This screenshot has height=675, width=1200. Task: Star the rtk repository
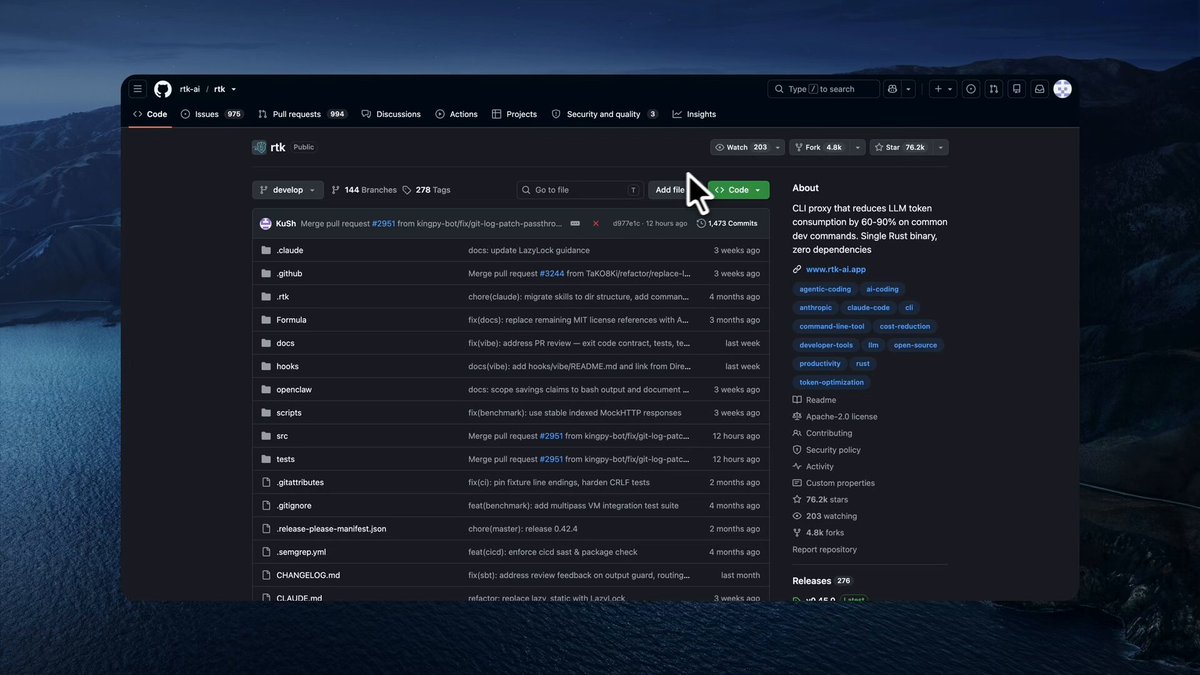click(901, 147)
